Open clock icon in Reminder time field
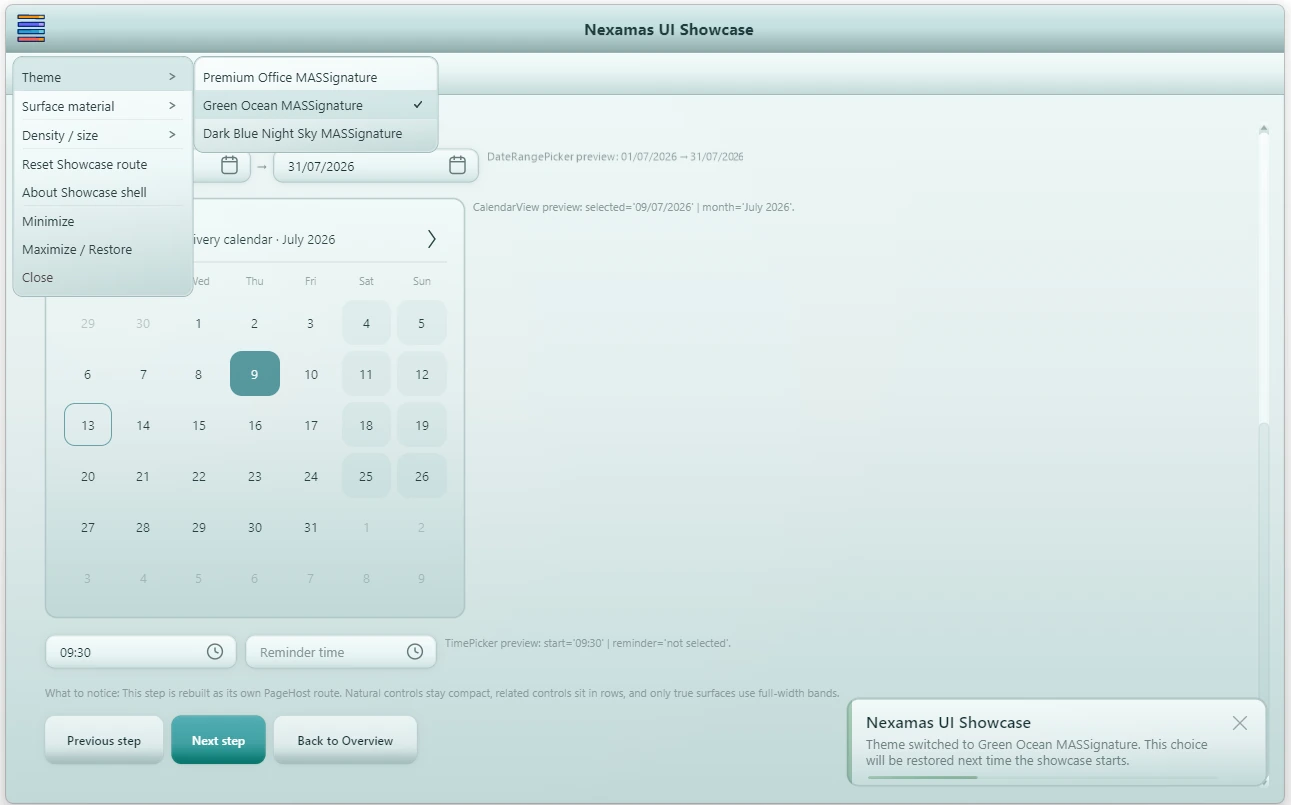The height and width of the screenshot is (805, 1291). [x=415, y=652]
